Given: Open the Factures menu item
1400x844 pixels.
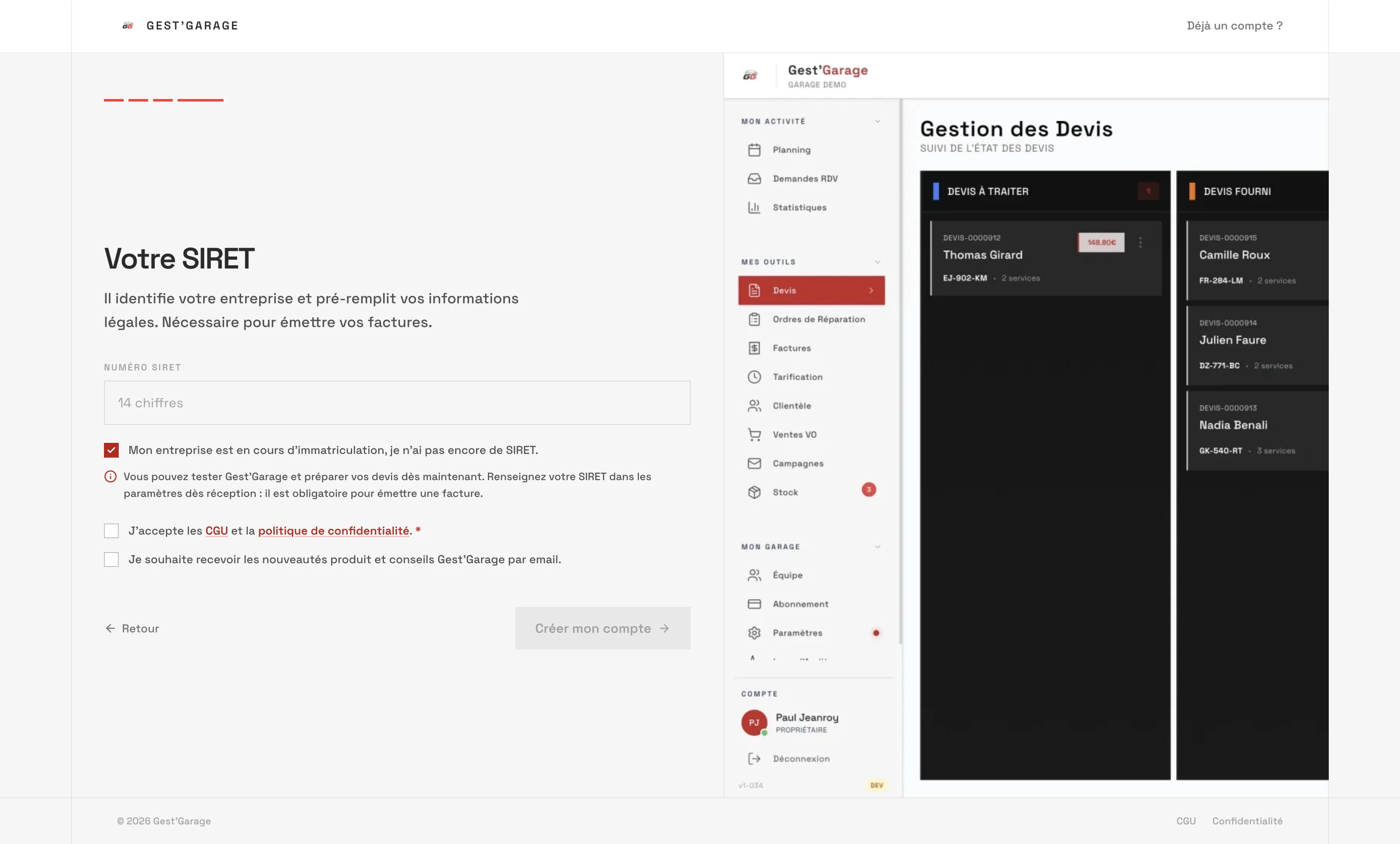Looking at the screenshot, I should 811,348.
